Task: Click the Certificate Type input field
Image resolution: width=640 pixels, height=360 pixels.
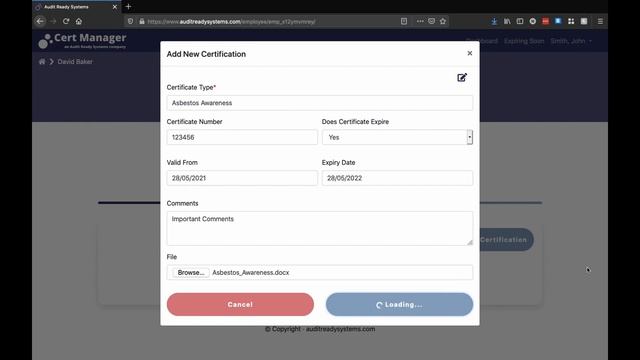Action: (x=320, y=103)
